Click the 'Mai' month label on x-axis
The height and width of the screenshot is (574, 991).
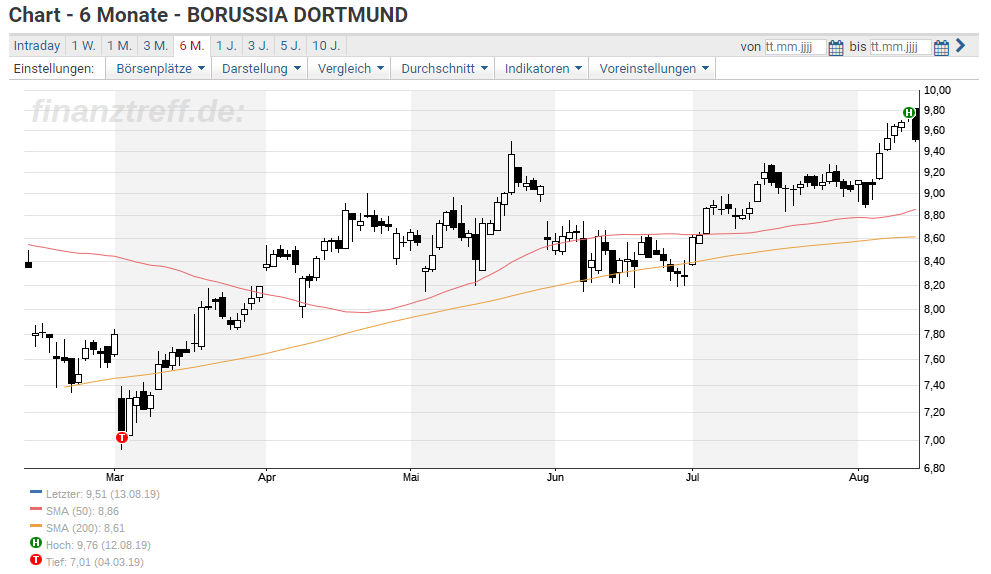click(411, 477)
